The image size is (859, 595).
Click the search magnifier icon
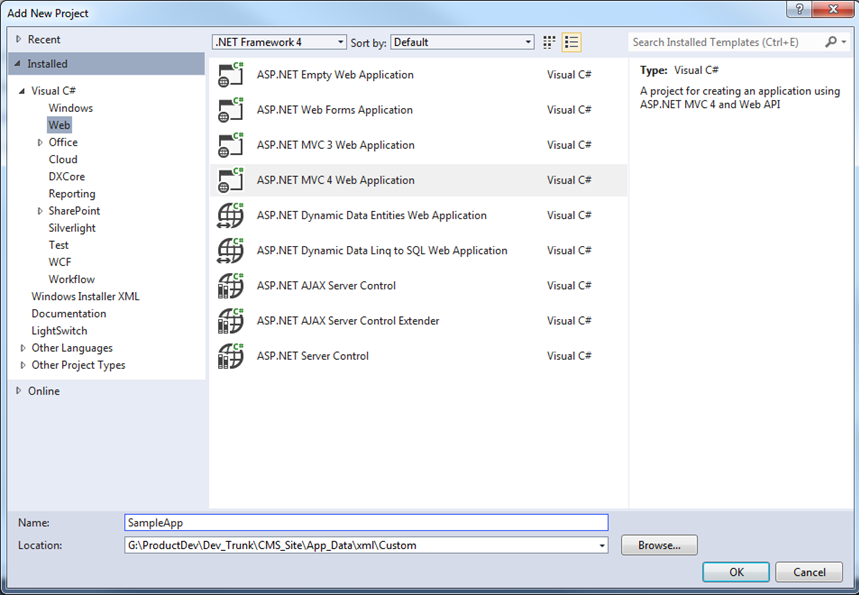(x=831, y=42)
